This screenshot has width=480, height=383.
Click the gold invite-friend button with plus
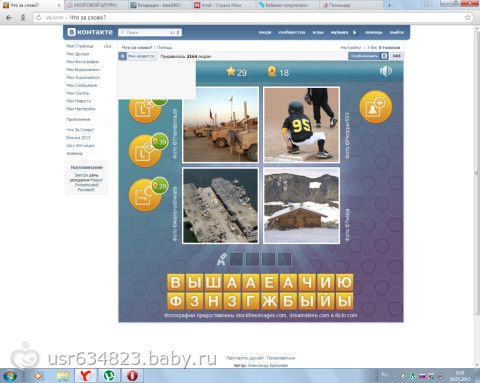pyautogui.click(x=376, y=107)
